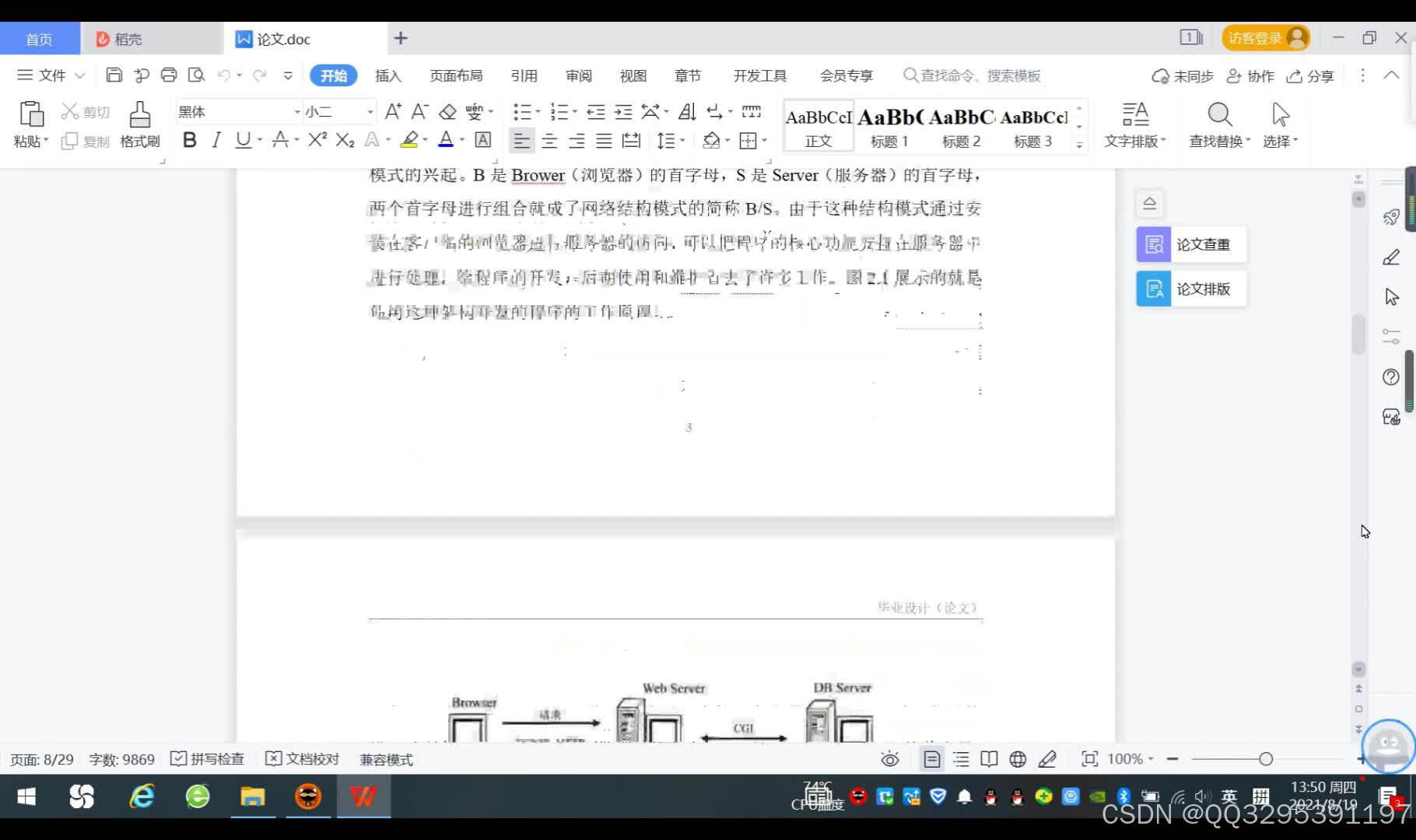Open the 审阅 ribbon tab
Screen dimensions: 1416x840
(578, 75)
